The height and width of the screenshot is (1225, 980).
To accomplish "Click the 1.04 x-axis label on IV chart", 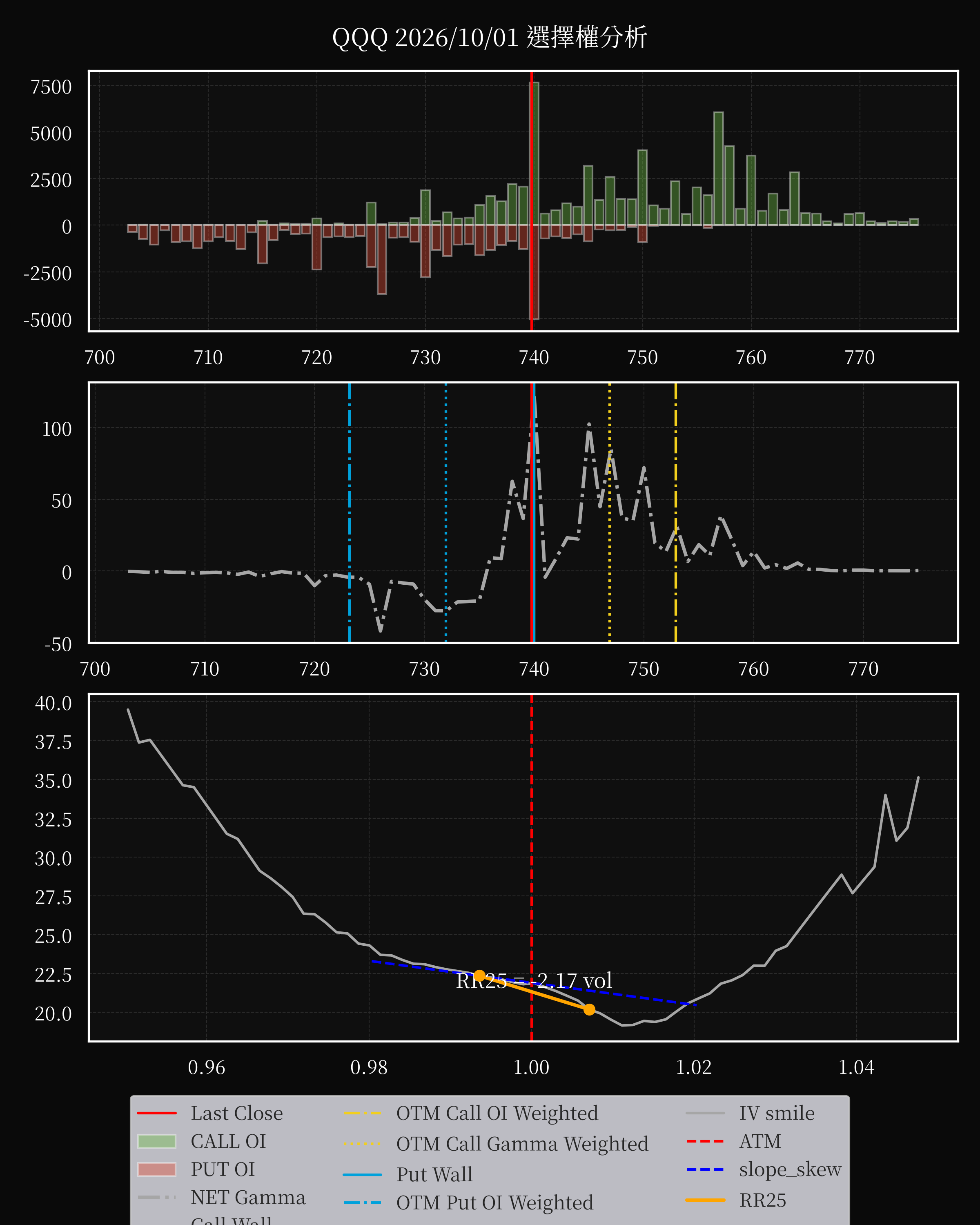I will click(x=856, y=1067).
